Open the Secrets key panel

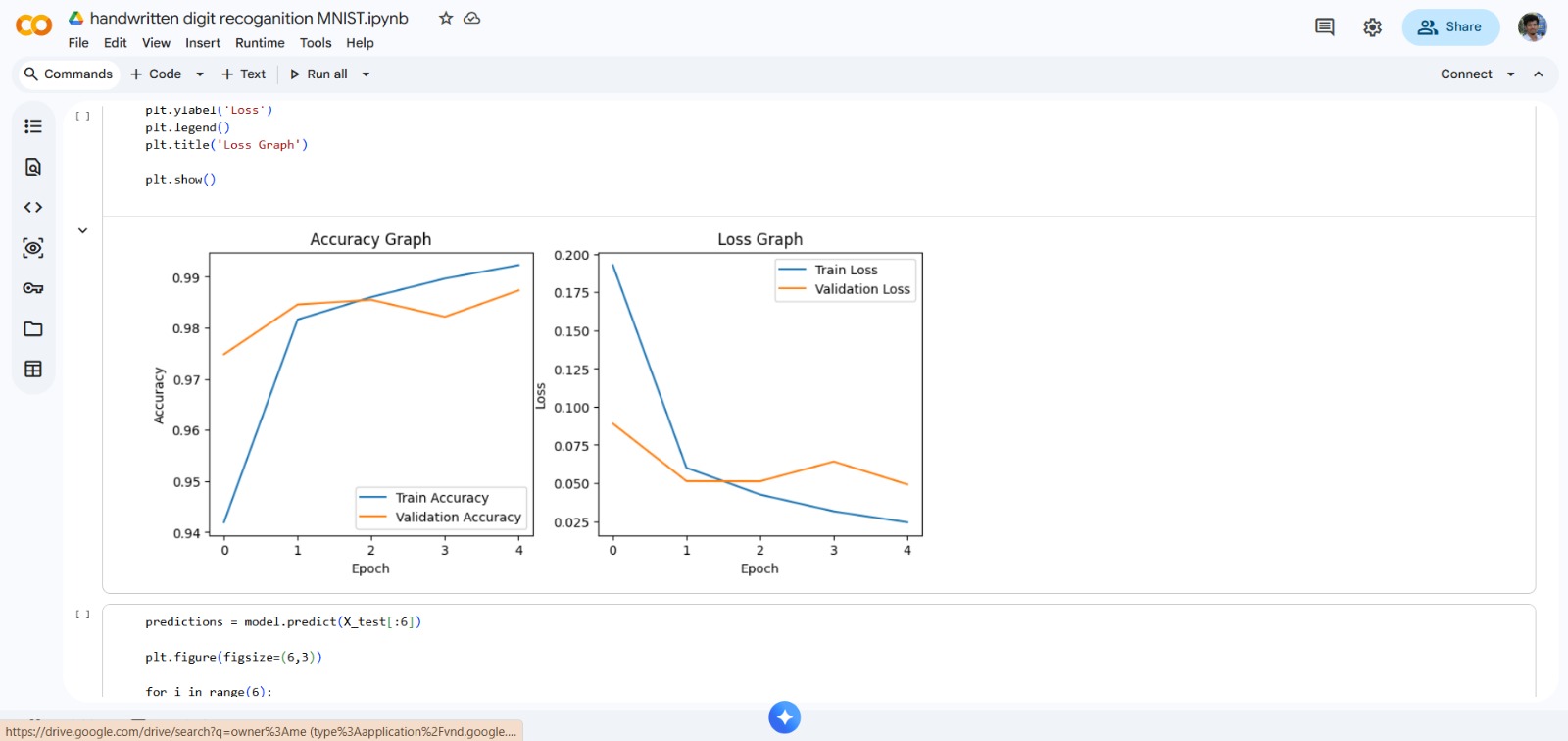33,288
